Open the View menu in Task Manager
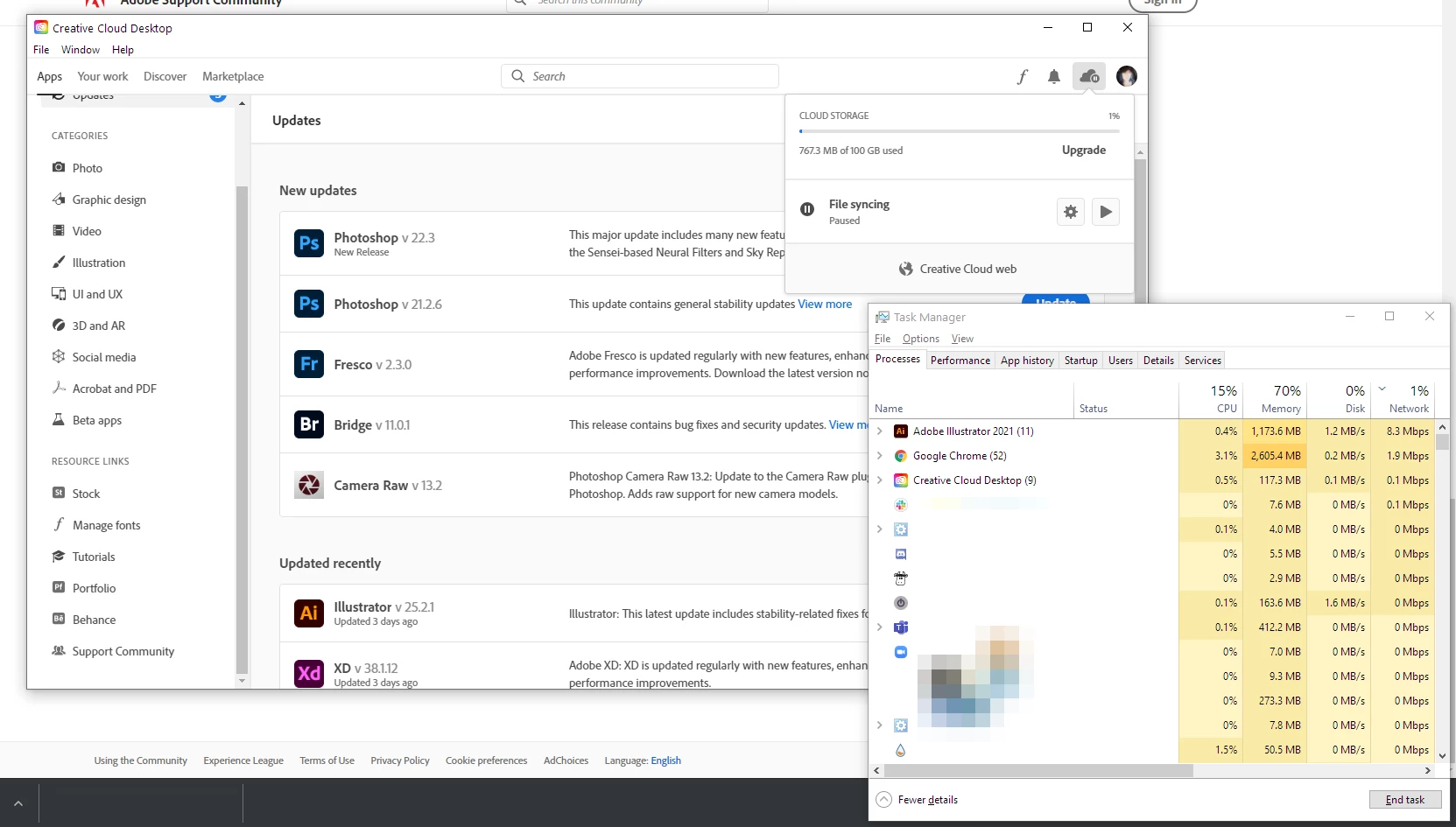Image resolution: width=1456 pixels, height=827 pixels. pos(962,339)
